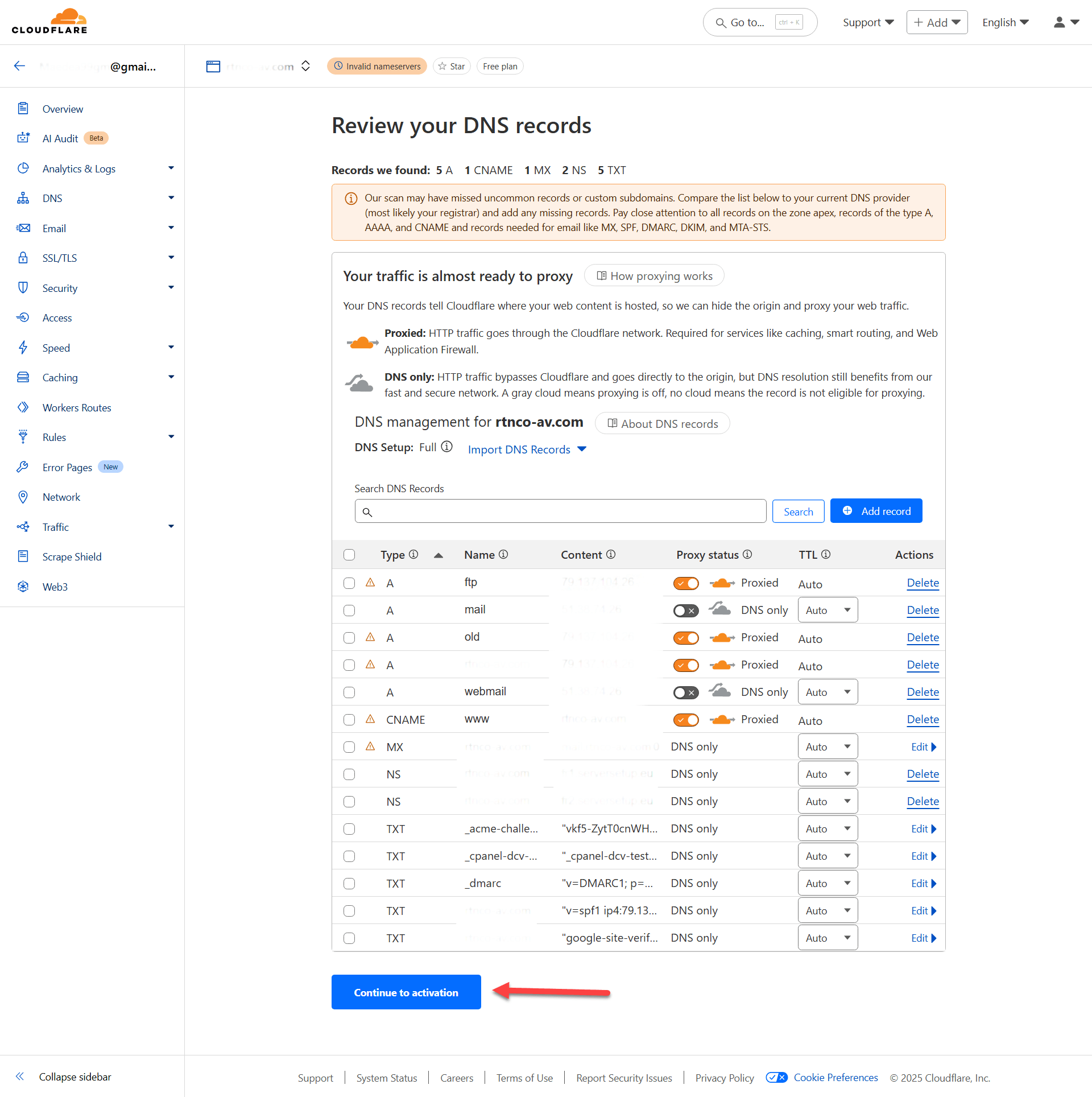Click the collapse sidebar double-chevron icon
This screenshot has width=1092, height=1097.
[20, 1076]
